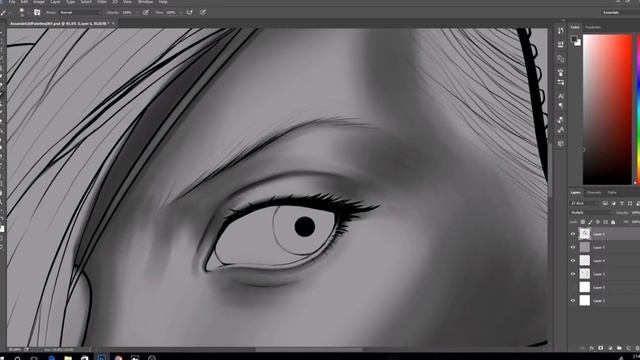Open the Brush Presets panel icon in dock
The image size is (640, 360).
561,72
